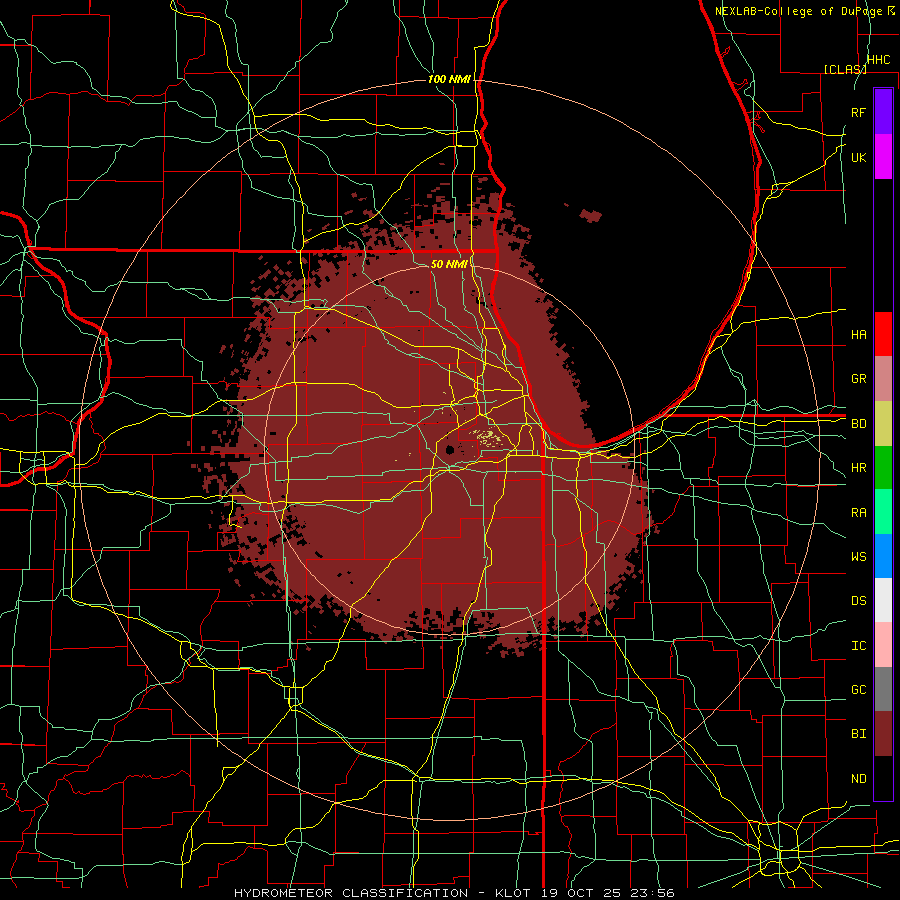
Task: Click the WS blue color swatch
Action: 883,556
